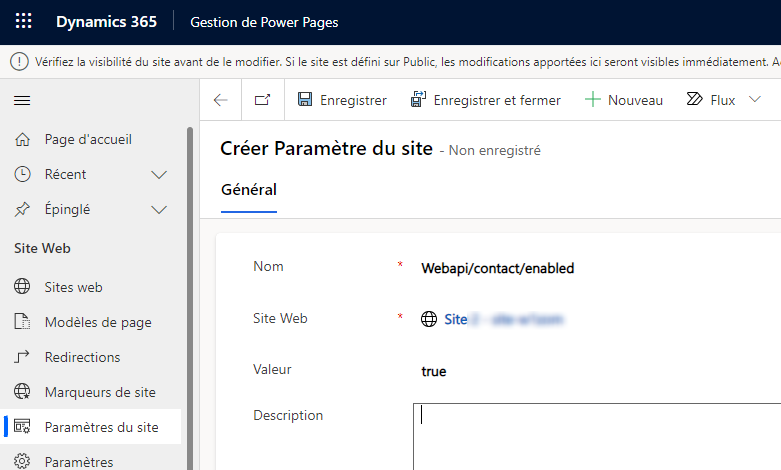Open the app launcher waffle icon
This screenshot has height=470, width=781.
(23, 21)
